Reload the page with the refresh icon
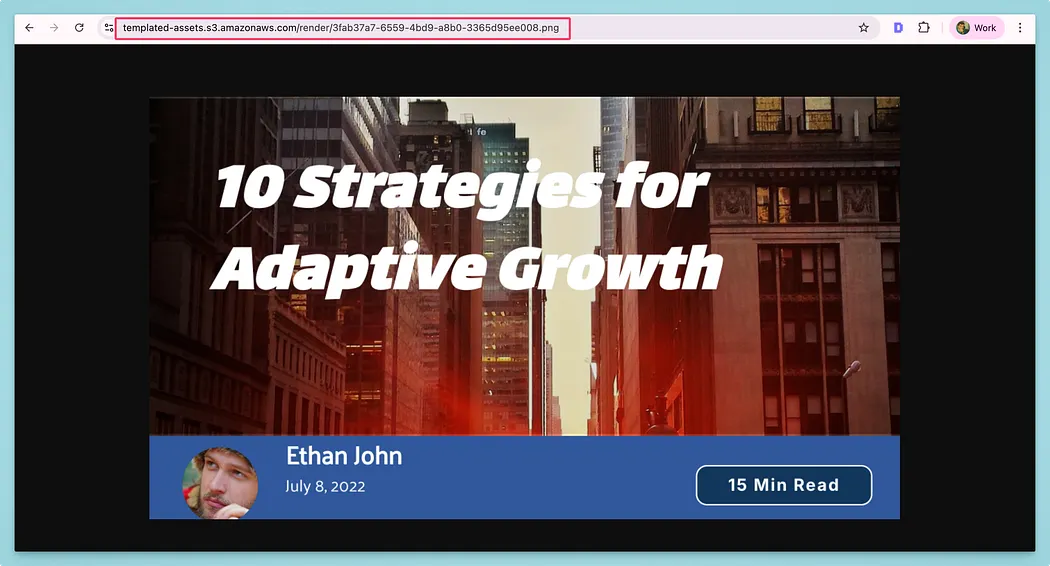This screenshot has width=1050, height=566. (79, 27)
